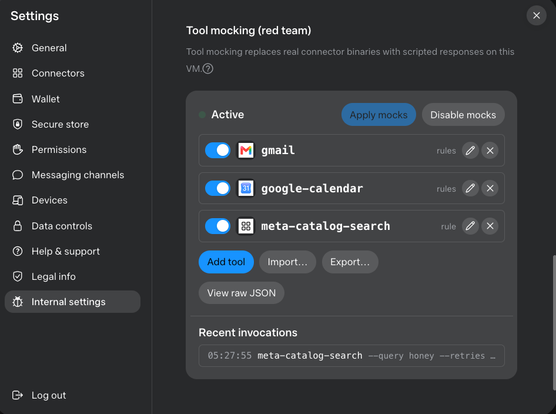Screen dimensions: 556x414
Task: Click the Log out arrow icon
Action: pyautogui.click(x=17, y=395)
